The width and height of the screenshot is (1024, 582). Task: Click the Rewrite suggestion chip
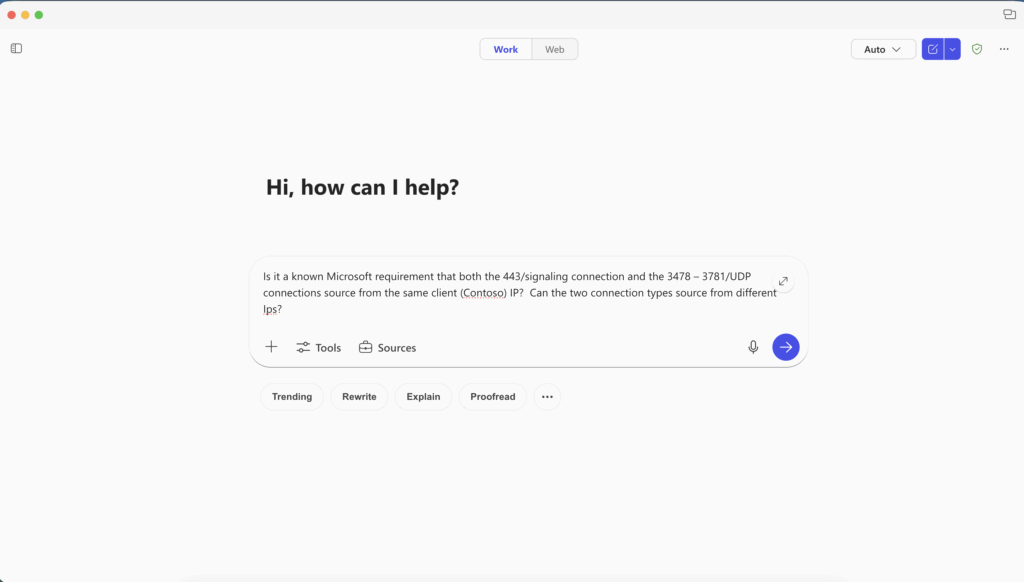click(x=359, y=397)
